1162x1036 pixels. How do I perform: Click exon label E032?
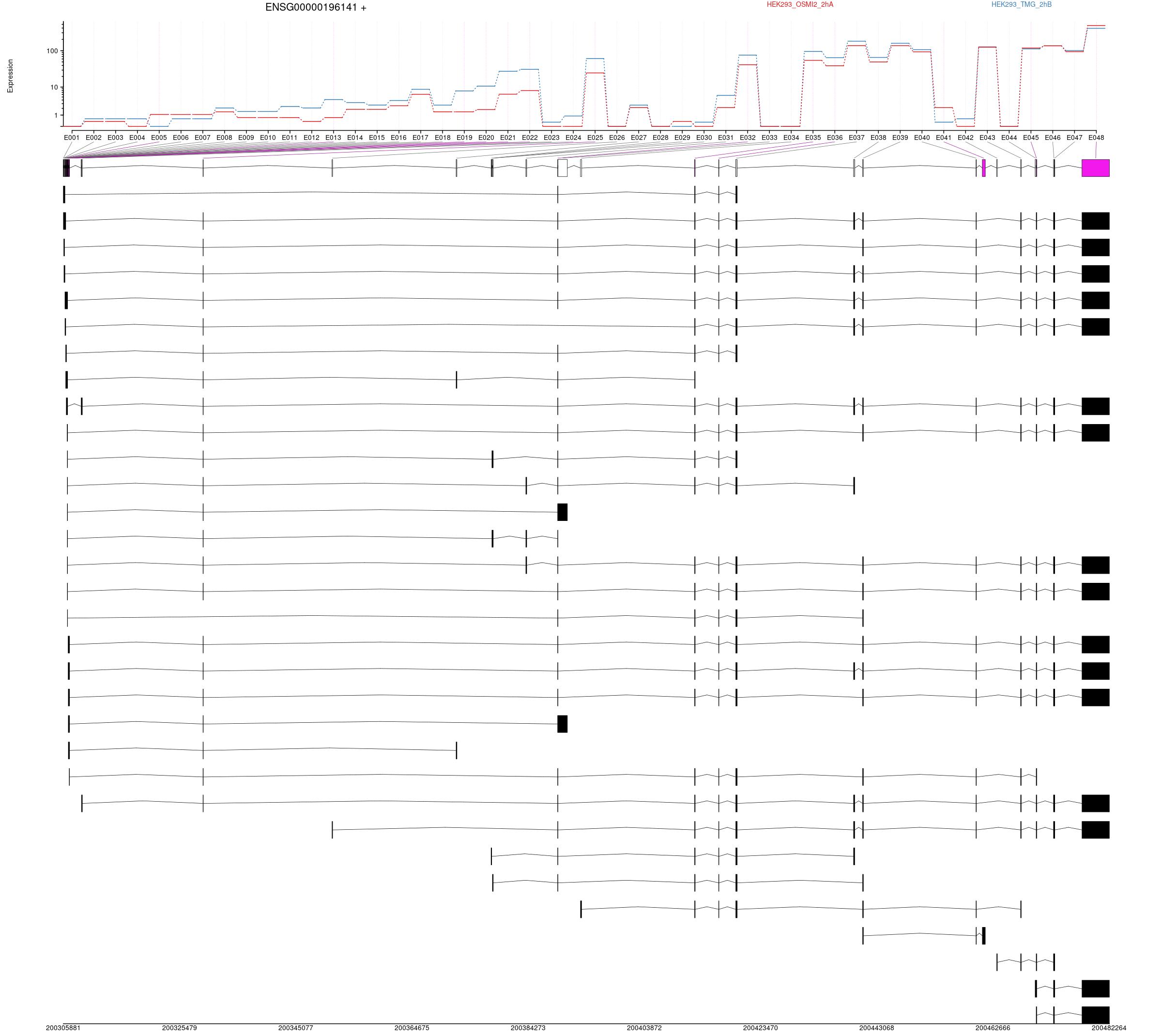(748, 138)
